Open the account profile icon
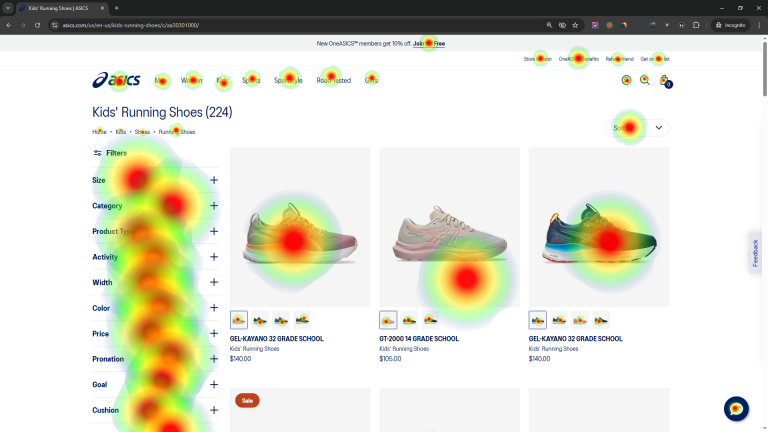Screen dimensions: 768x432 coord(626,80)
